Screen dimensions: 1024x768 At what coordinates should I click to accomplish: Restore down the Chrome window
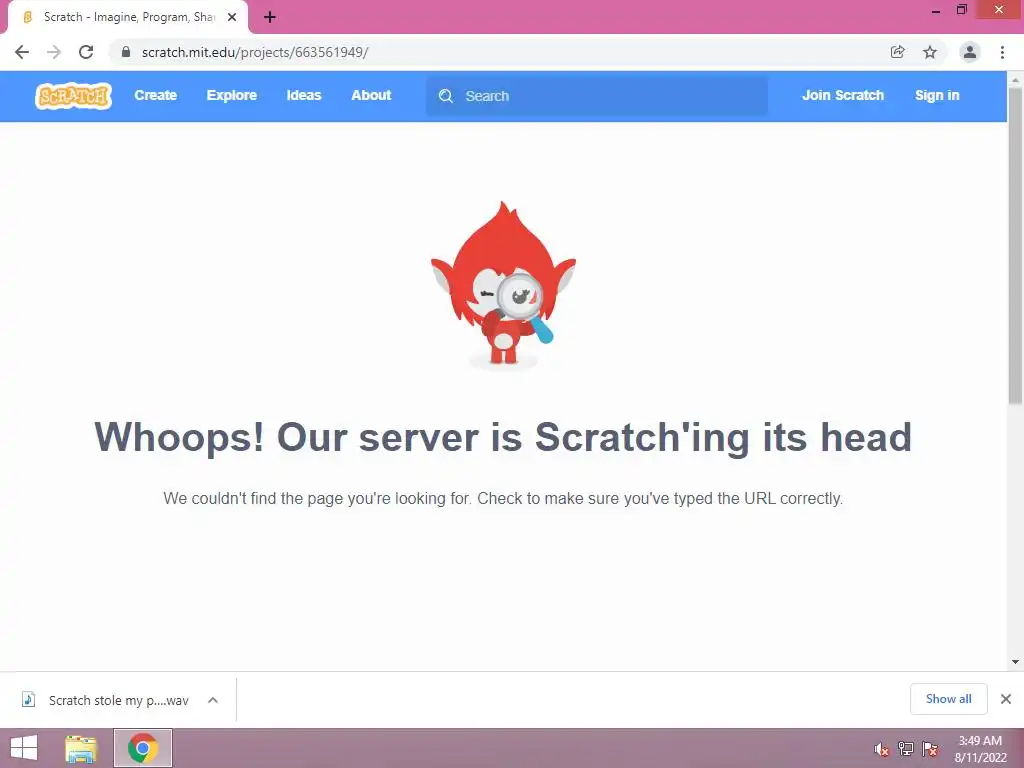(x=961, y=10)
